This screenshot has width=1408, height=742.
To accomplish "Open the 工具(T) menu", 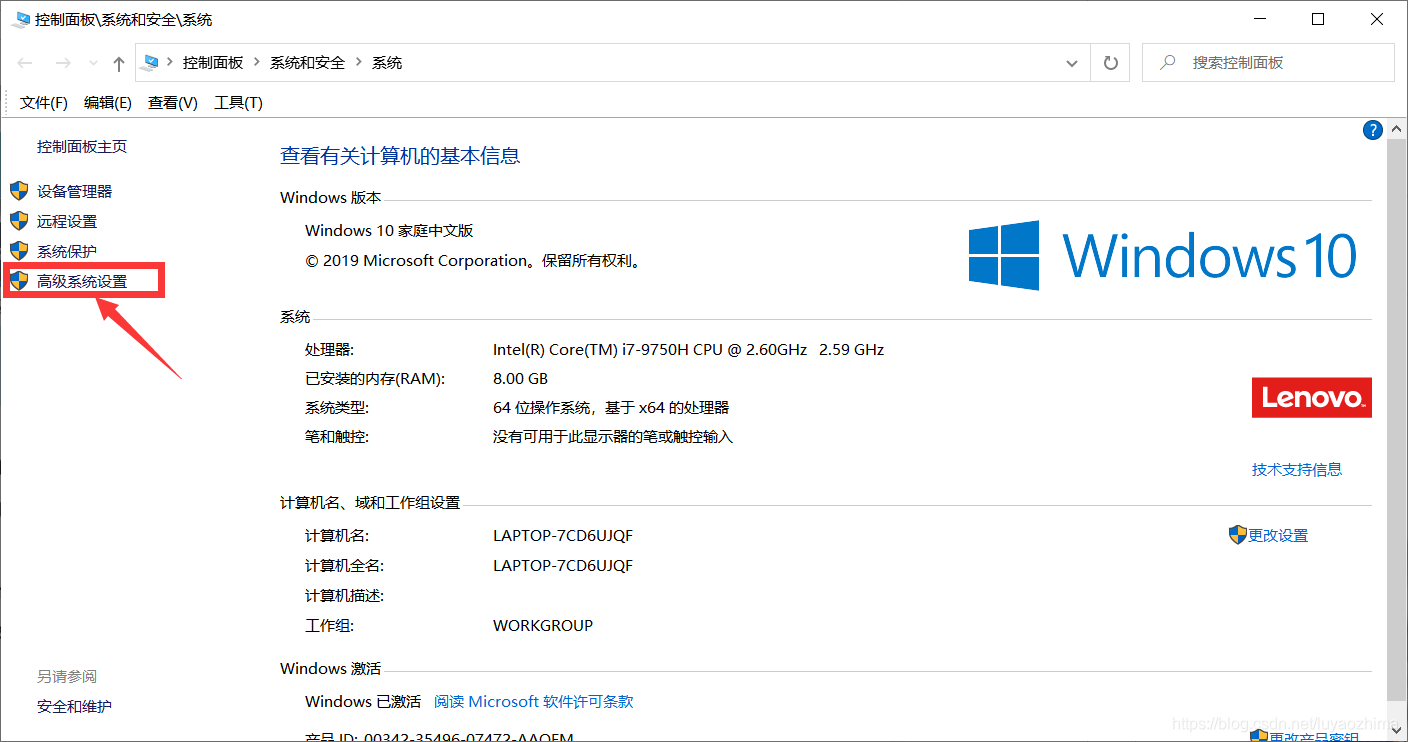I will [238, 103].
